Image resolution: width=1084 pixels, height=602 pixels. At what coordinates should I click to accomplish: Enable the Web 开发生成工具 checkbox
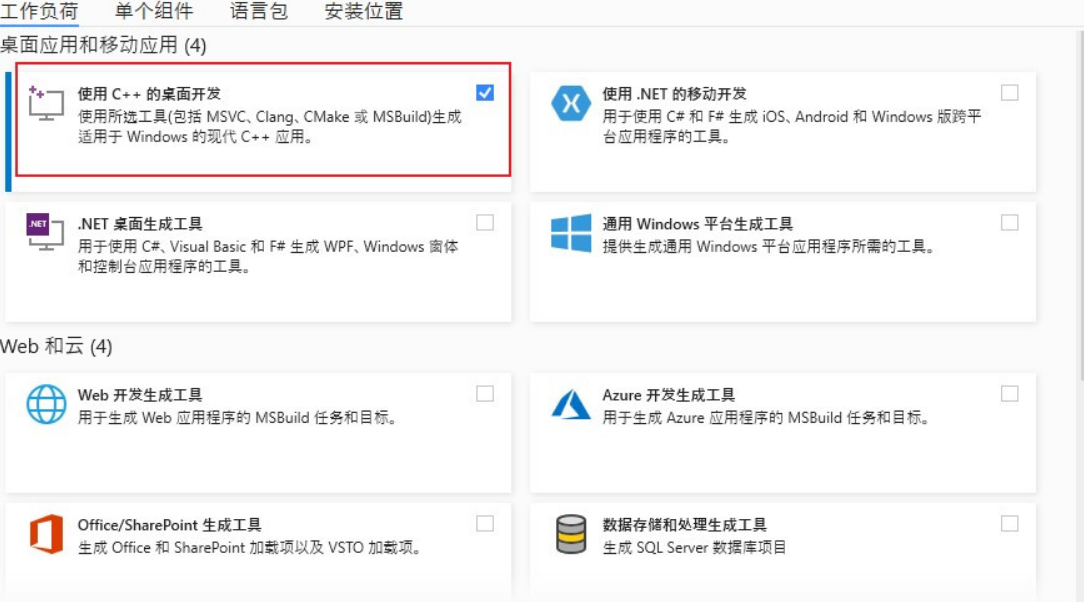485,394
